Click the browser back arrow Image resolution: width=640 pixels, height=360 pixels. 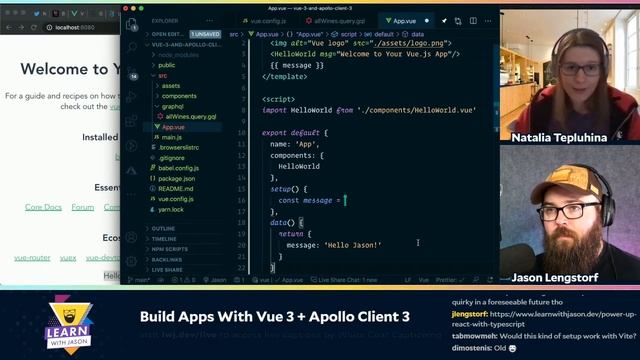click(9, 27)
